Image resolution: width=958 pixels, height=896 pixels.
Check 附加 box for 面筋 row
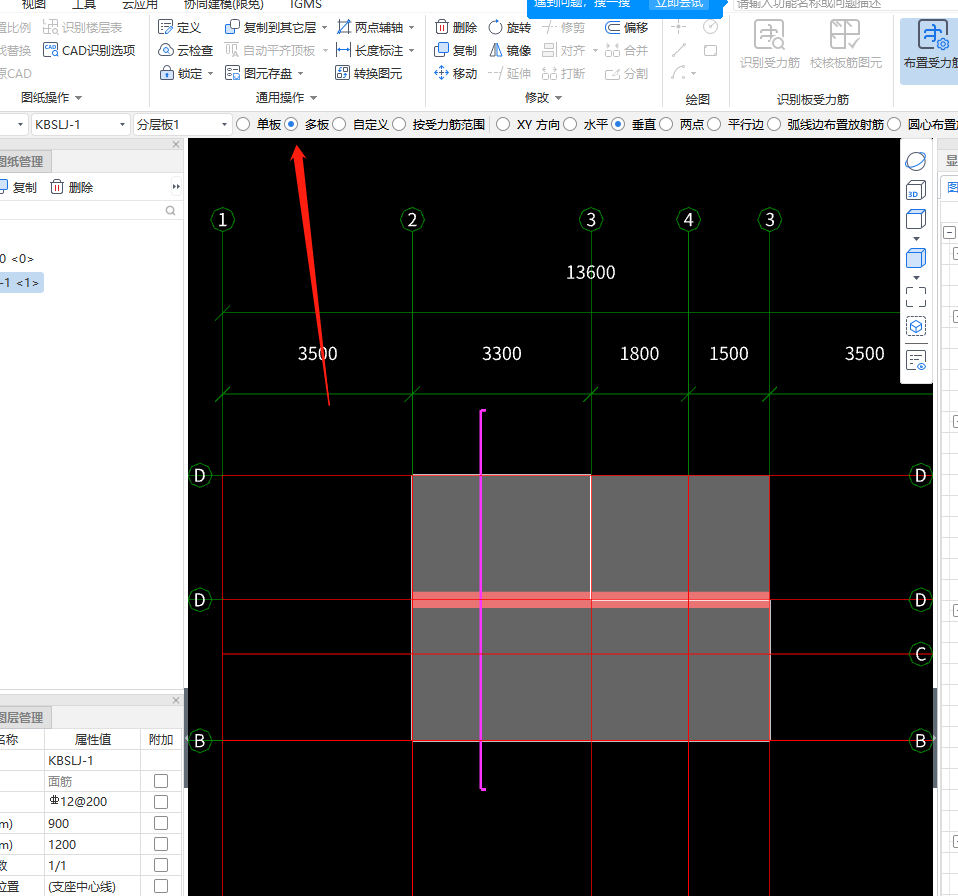[161, 781]
